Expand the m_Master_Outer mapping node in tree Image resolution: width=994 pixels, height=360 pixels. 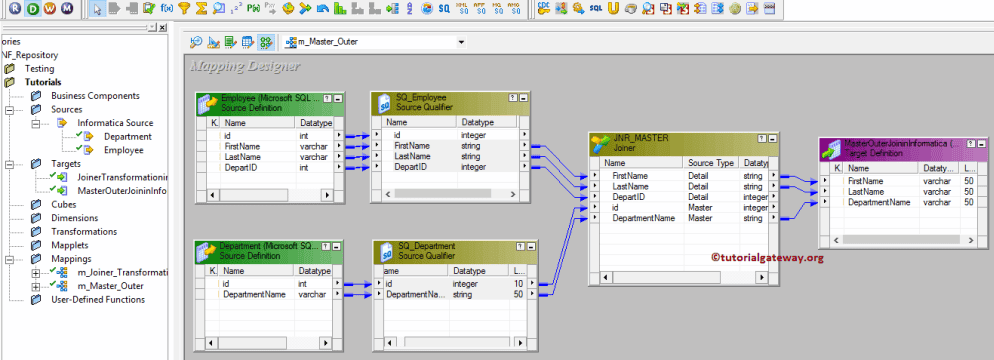[36, 286]
